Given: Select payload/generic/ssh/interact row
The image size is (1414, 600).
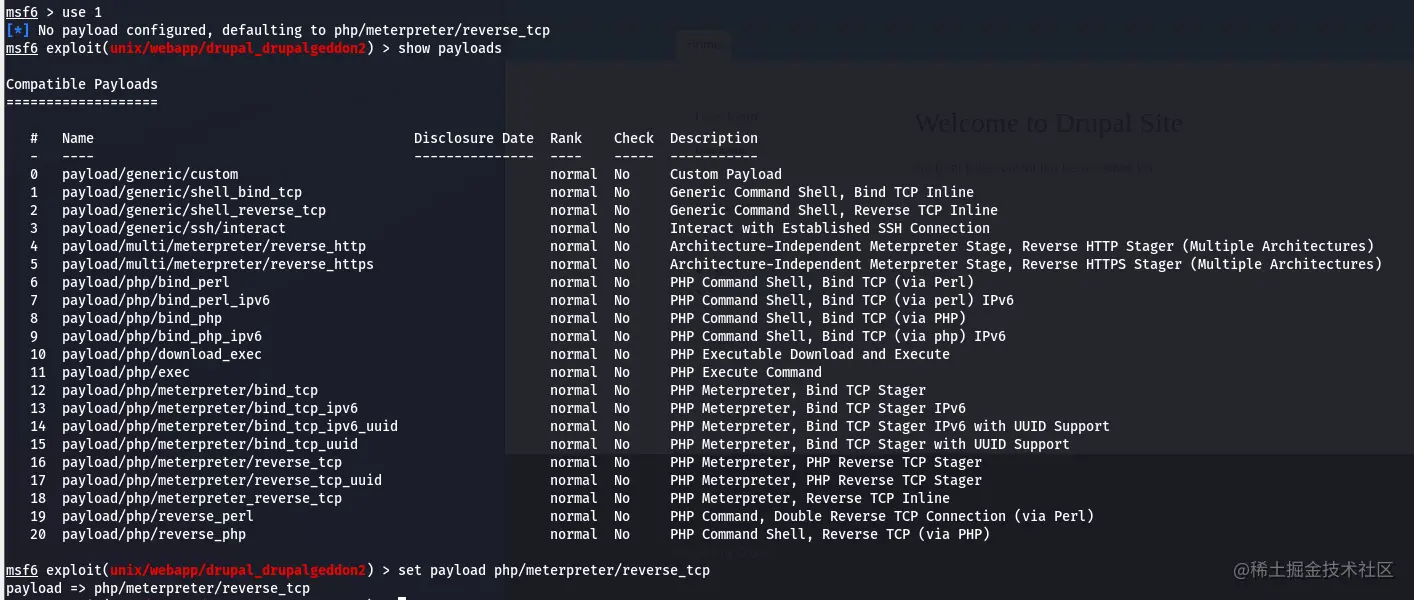Looking at the screenshot, I should click(x=174, y=228).
